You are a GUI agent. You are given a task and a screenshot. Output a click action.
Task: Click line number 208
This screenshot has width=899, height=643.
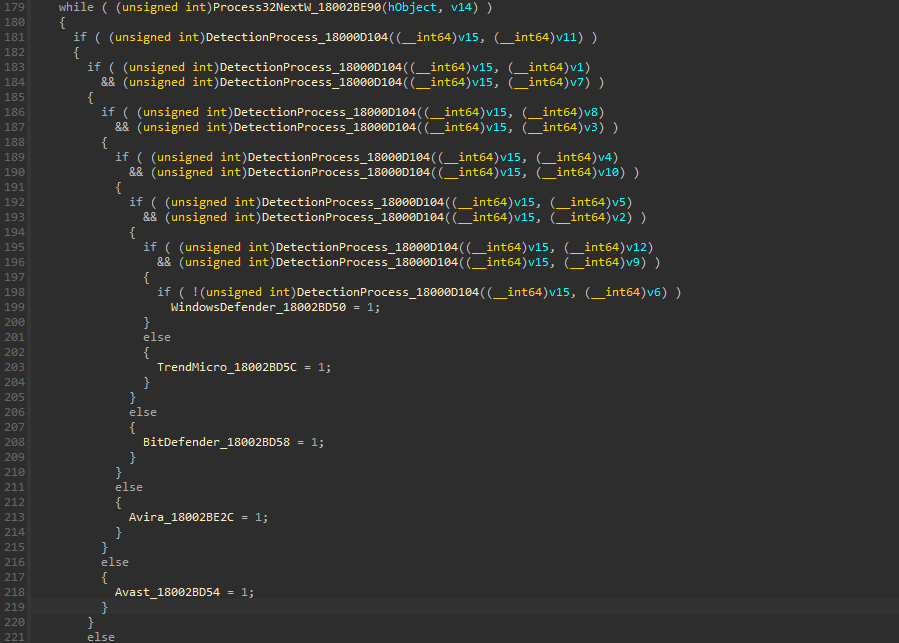coord(15,442)
